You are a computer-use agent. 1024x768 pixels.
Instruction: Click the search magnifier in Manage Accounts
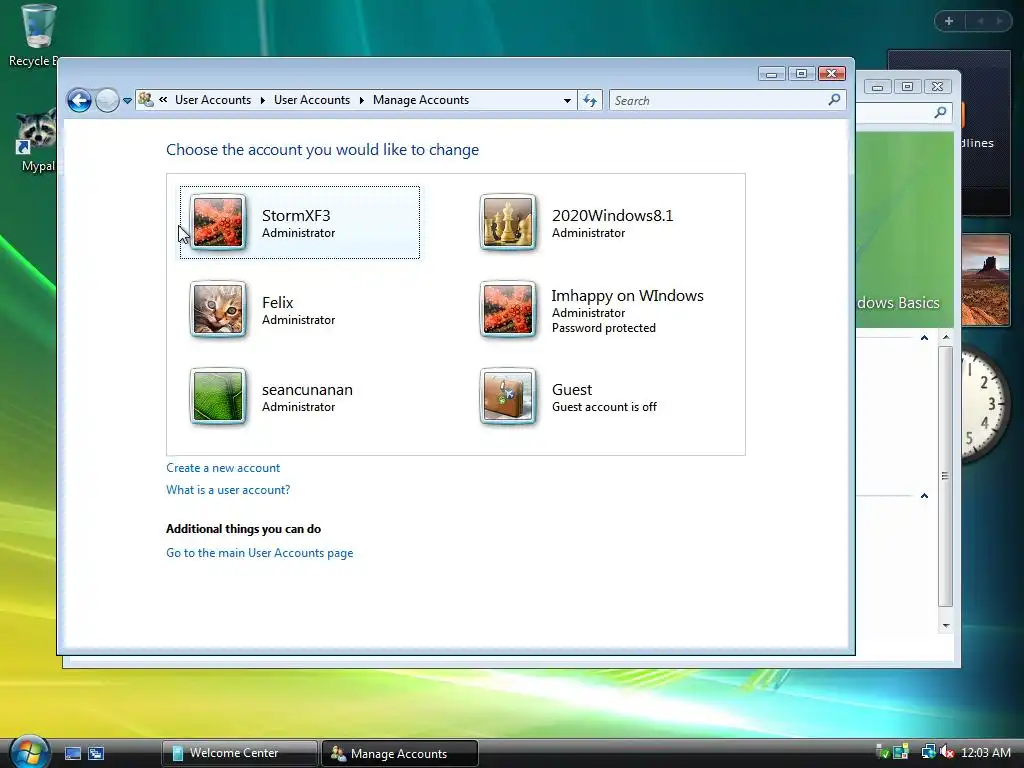834,100
